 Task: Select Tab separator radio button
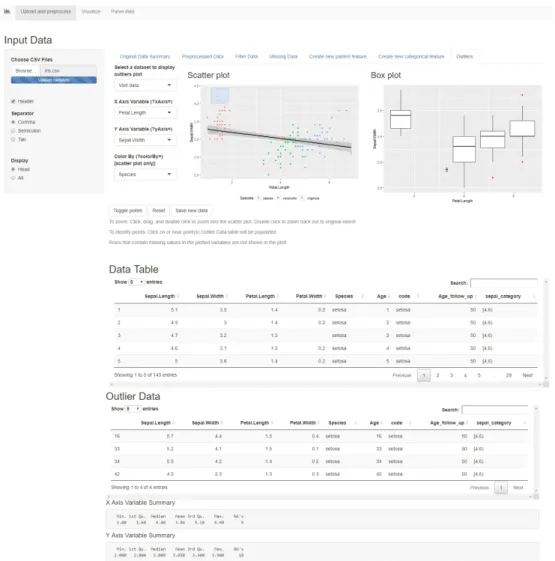(13, 139)
